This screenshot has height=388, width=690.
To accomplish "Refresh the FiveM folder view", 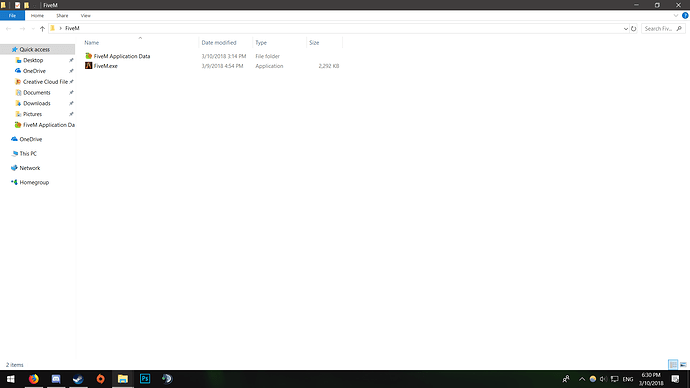I will click(633, 29).
